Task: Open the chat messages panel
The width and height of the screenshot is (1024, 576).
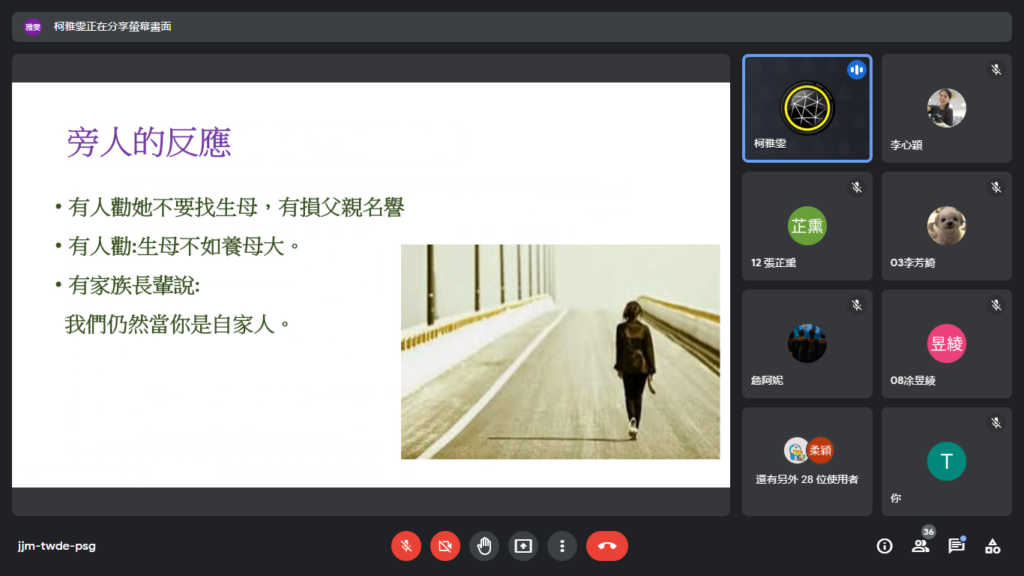Action: pos(957,546)
